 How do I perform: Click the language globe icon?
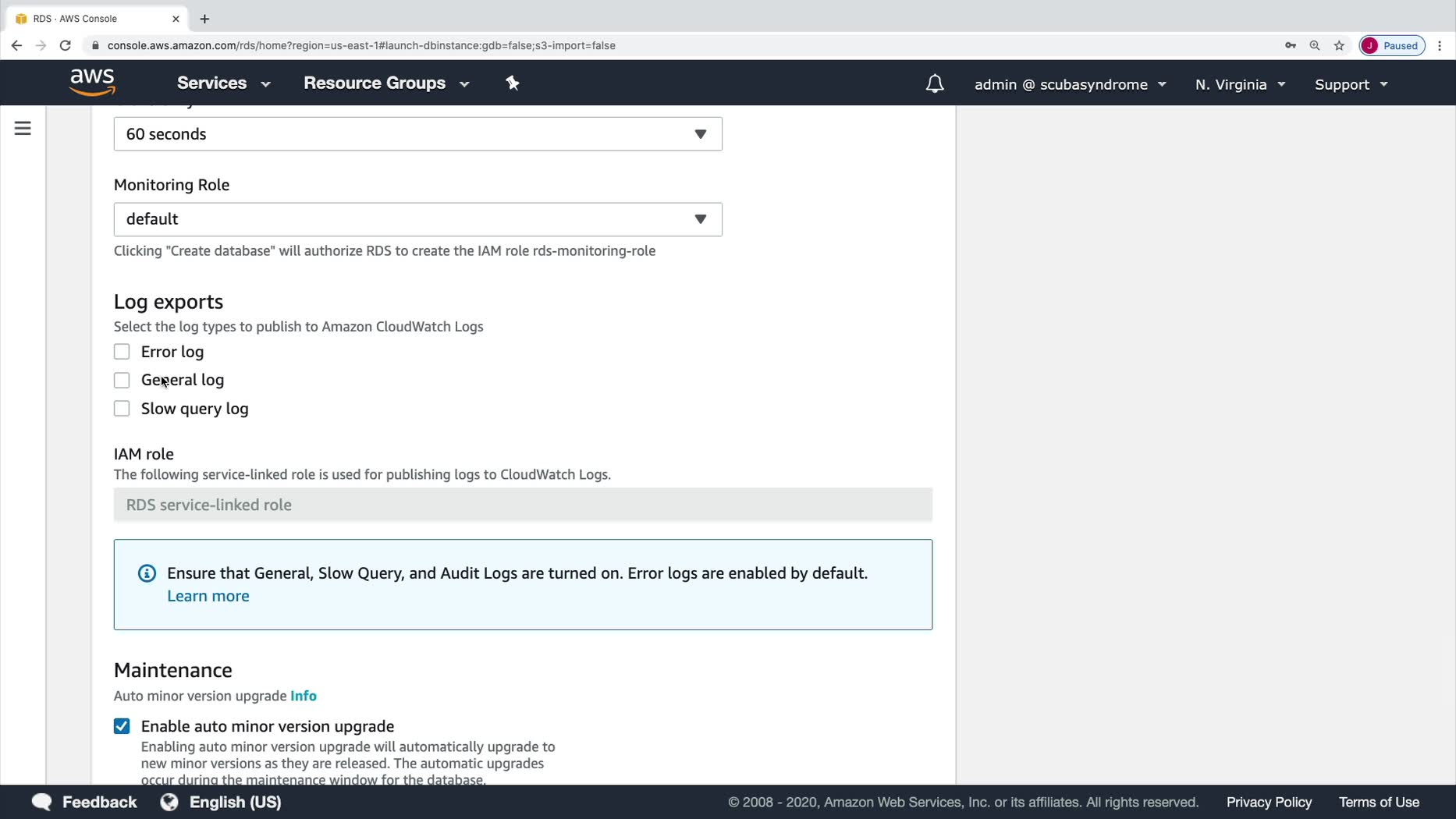(x=169, y=802)
